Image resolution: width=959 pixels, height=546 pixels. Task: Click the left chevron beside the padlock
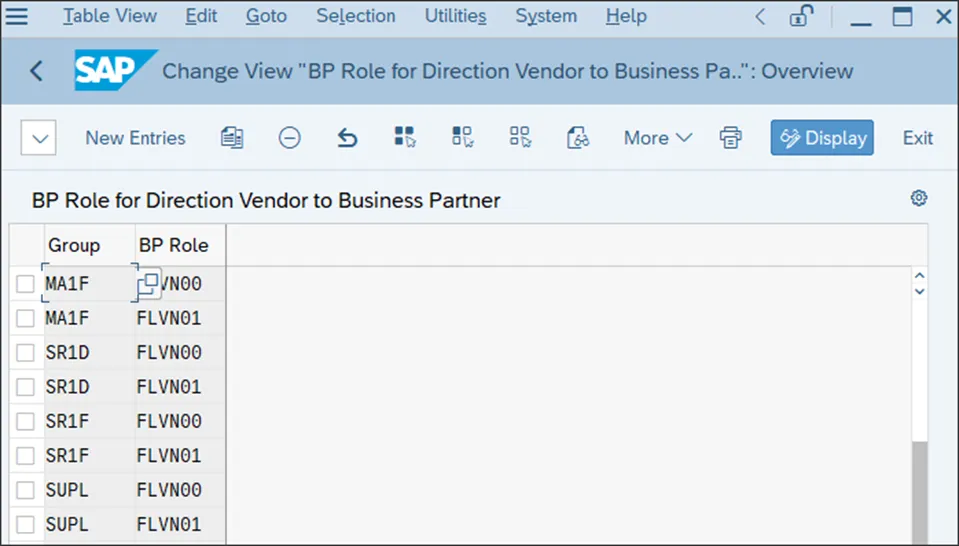760,17
